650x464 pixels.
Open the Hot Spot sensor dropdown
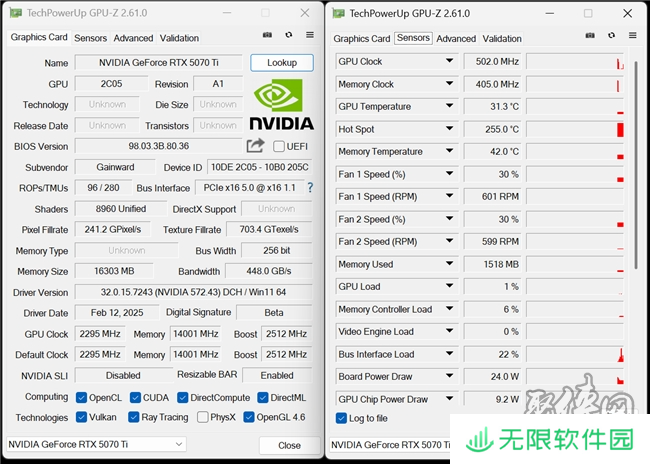449,129
